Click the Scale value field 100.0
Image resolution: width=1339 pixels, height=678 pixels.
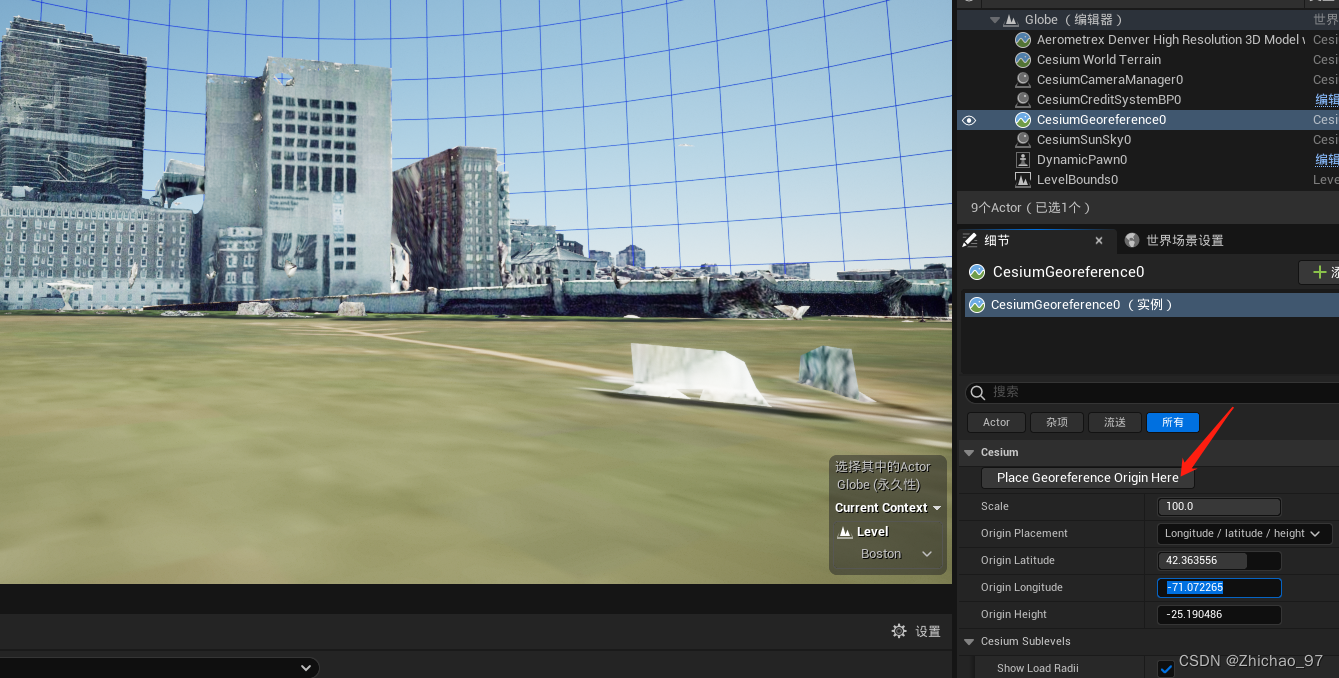pyautogui.click(x=1219, y=507)
